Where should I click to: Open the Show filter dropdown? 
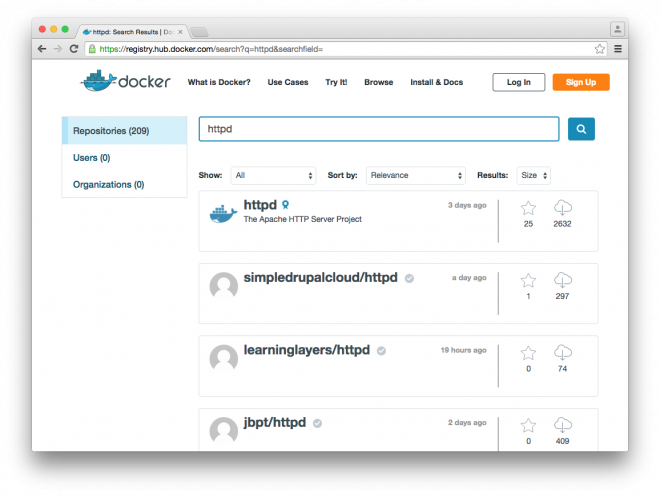coord(273,175)
